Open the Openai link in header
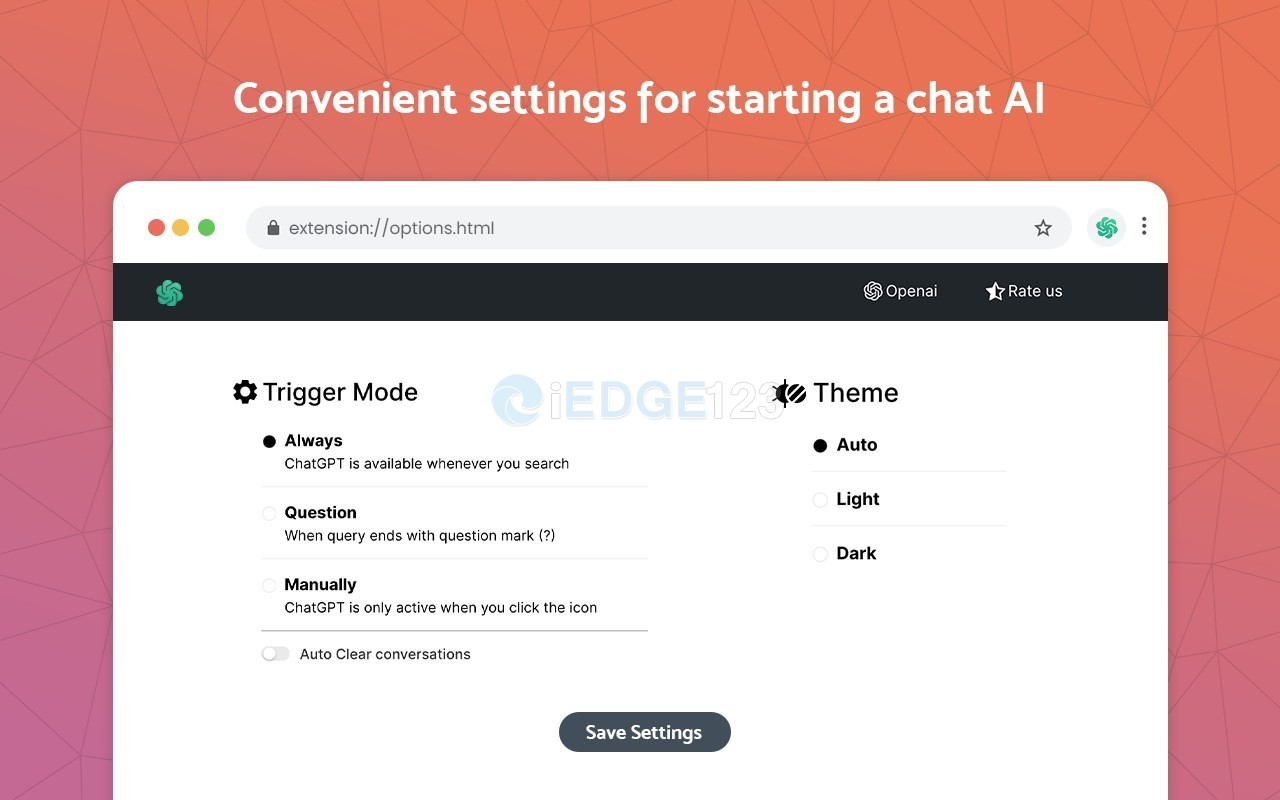Screen dimensions: 1280x800 [x=901, y=292]
